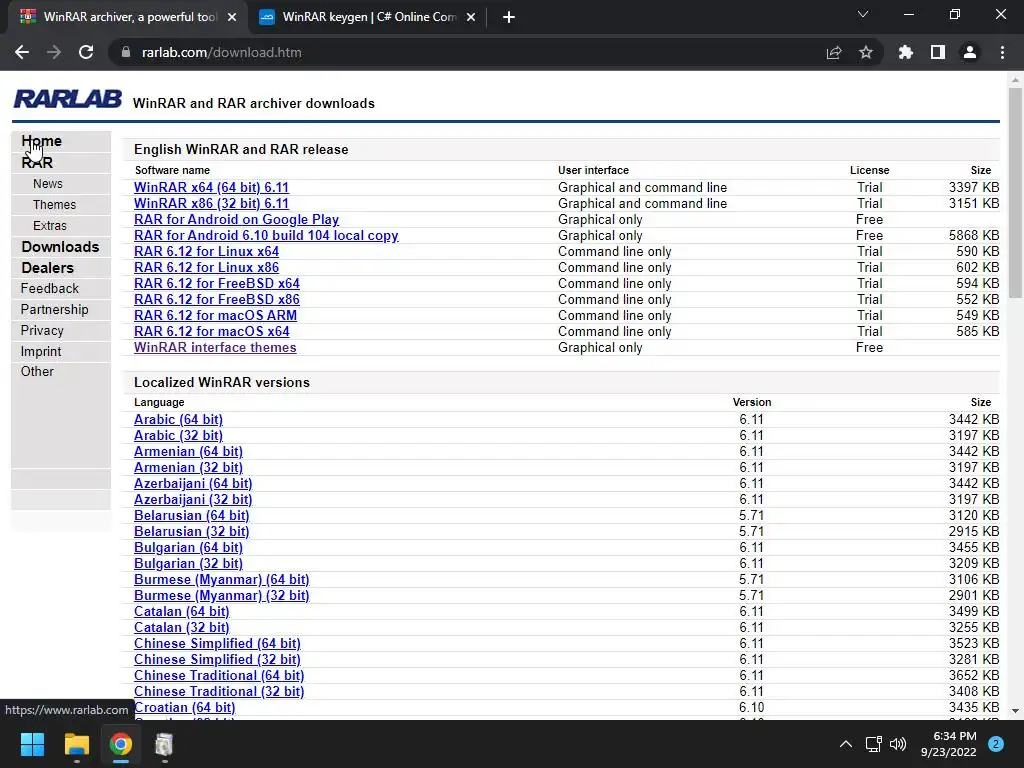Download Armenian (32 bit) WinRAR
Screen dimensions: 1024x768
pyautogui.click(x=188, y=468)
